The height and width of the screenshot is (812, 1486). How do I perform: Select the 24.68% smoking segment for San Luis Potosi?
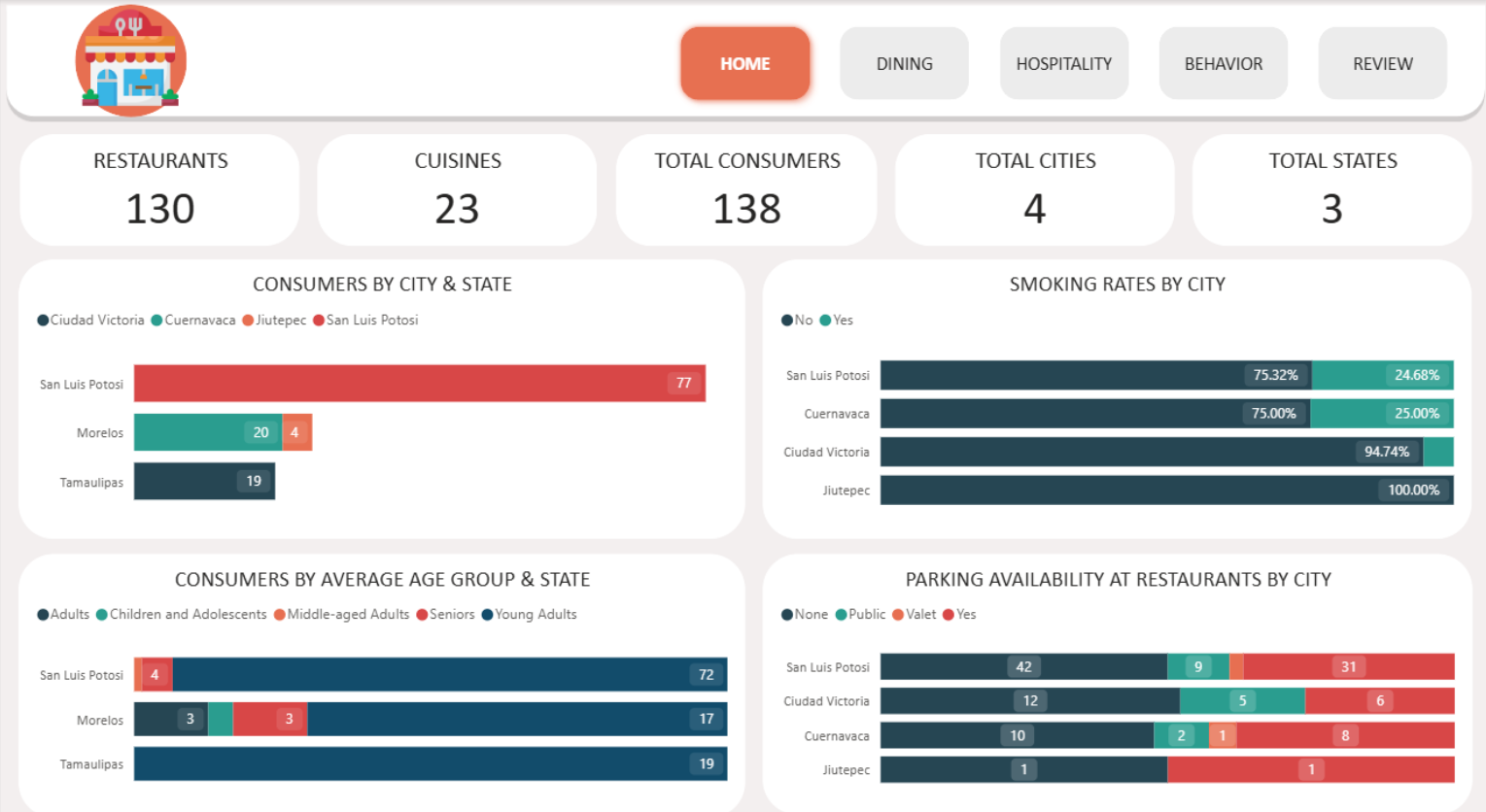coord(1381,375)
